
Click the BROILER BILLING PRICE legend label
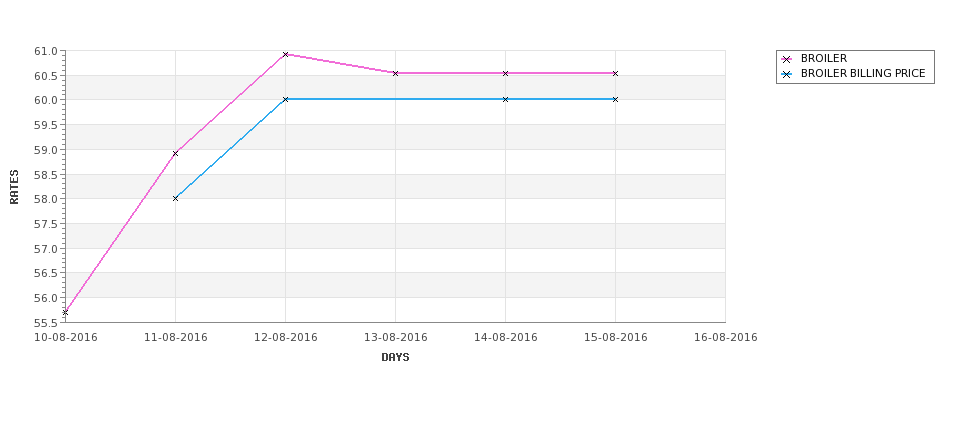pos(863,73)
